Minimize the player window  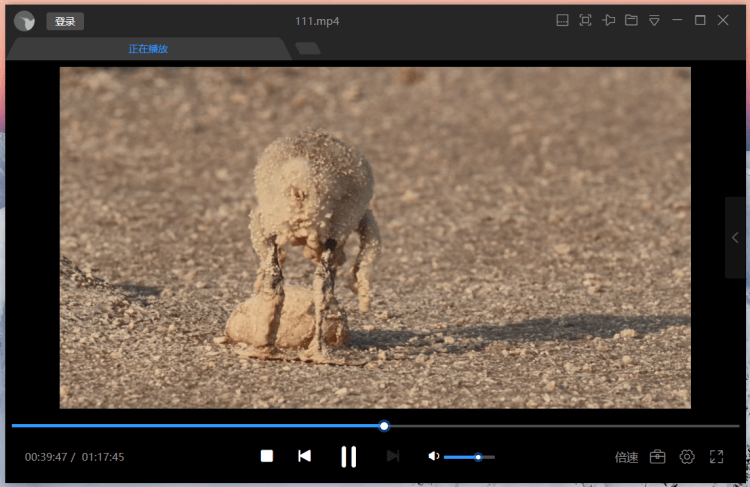click(677, 20)
